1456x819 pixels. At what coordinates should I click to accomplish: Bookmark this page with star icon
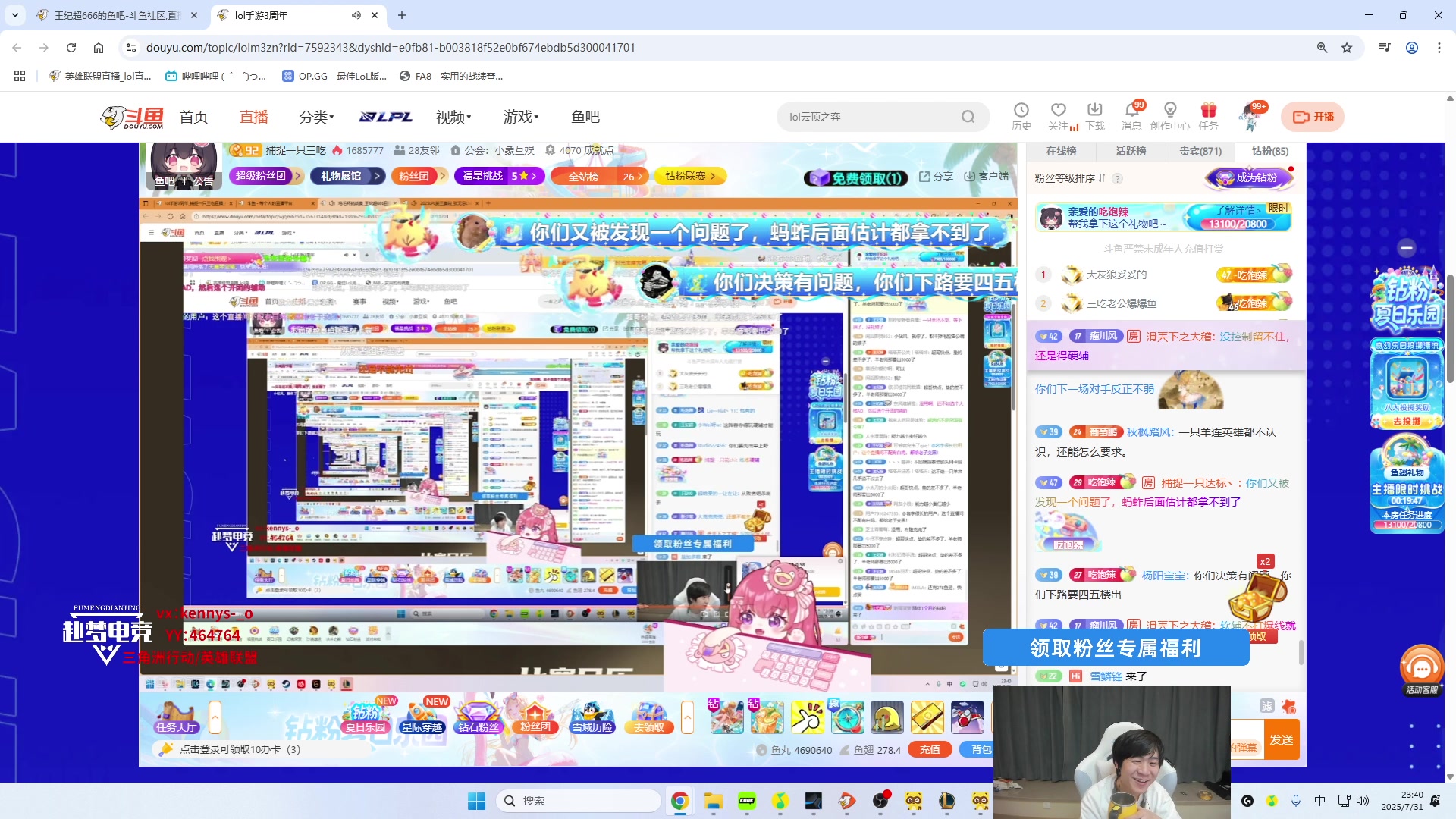click(x=1347, y=48)
